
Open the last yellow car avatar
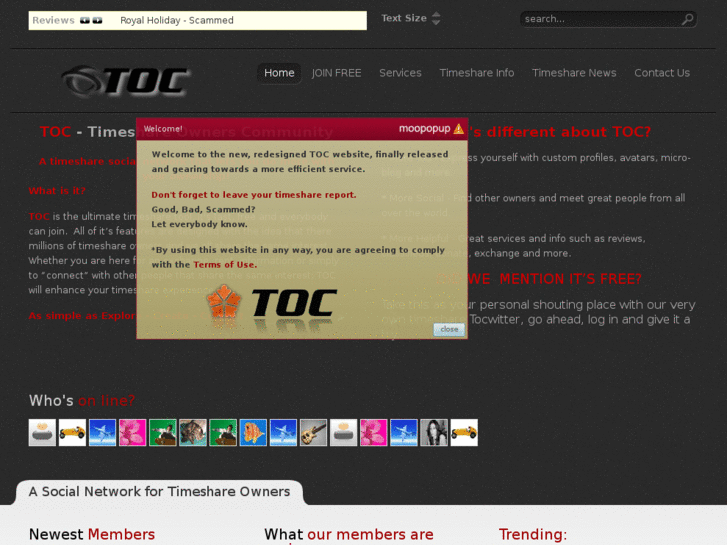click(464, 432)
